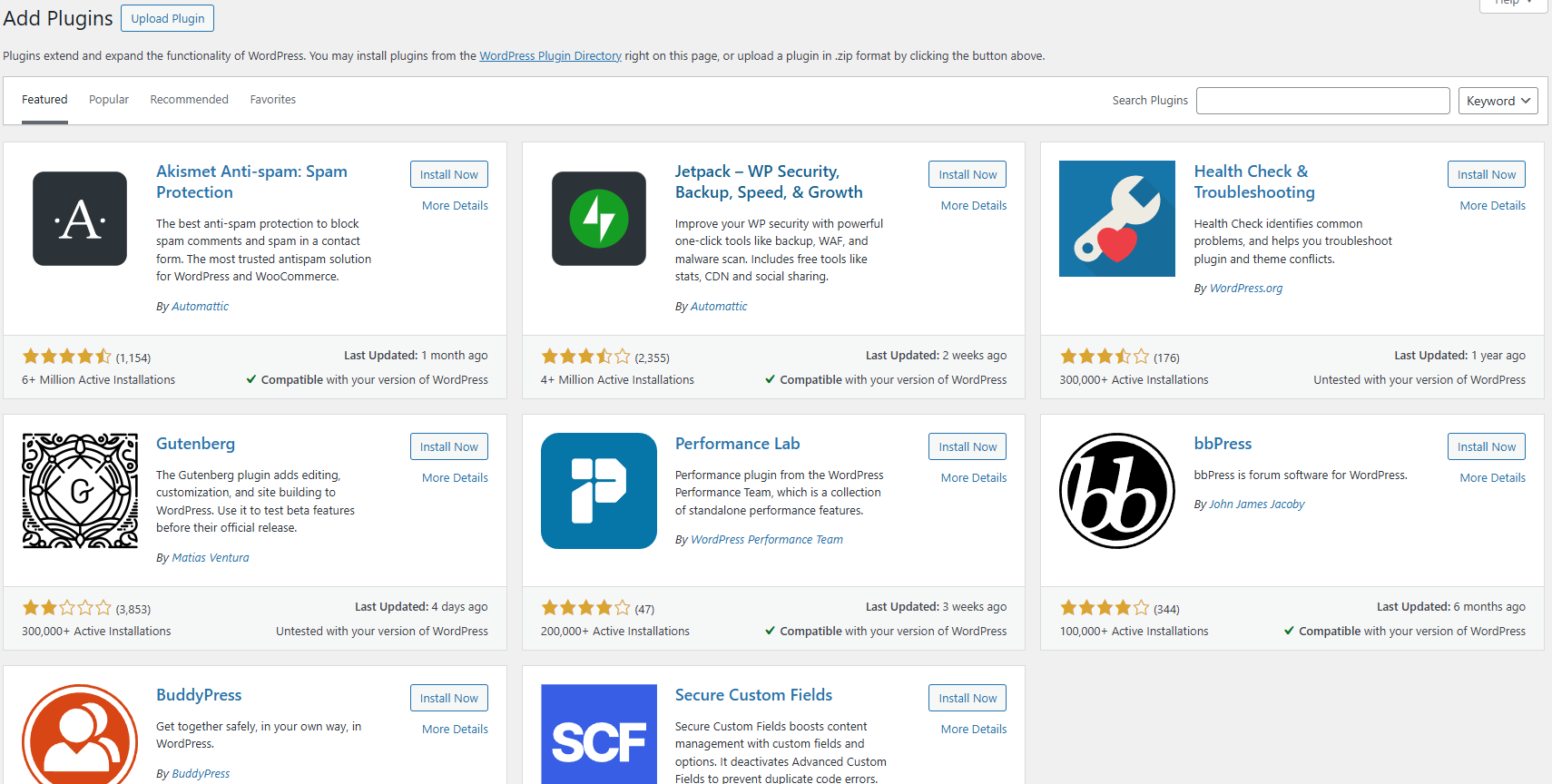This screenshot has width=1552, height=784.
Task: Click Install Now for Gutenberg
Action: [x=449, y=446]
